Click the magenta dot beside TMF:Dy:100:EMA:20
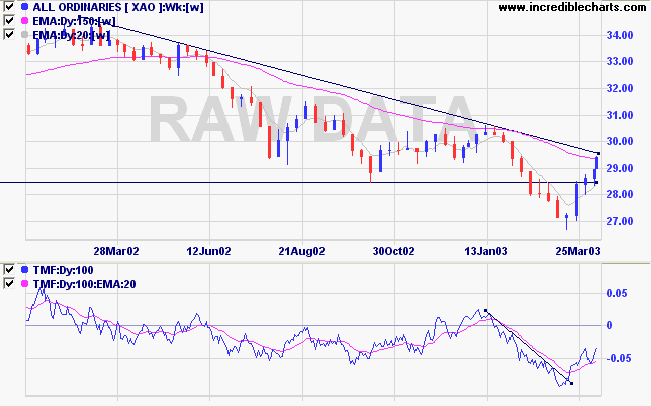Viewport: 651px width, 406px height. tap(24, 284)
